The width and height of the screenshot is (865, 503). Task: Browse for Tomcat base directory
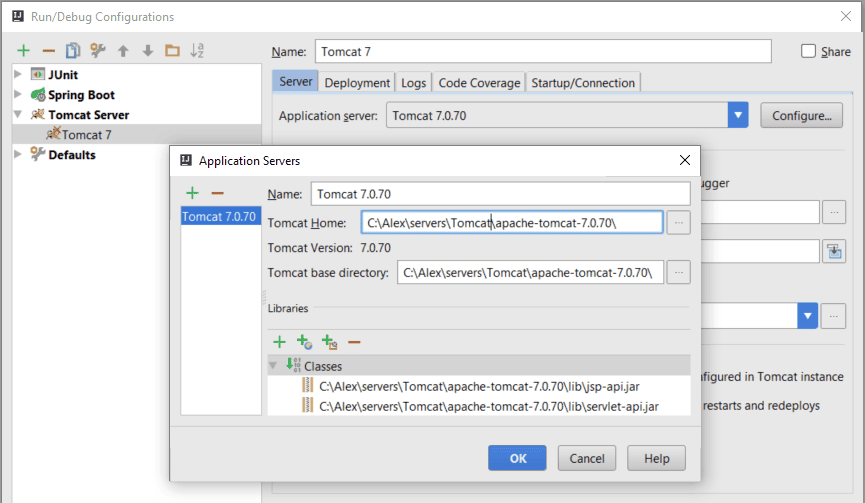679,272
